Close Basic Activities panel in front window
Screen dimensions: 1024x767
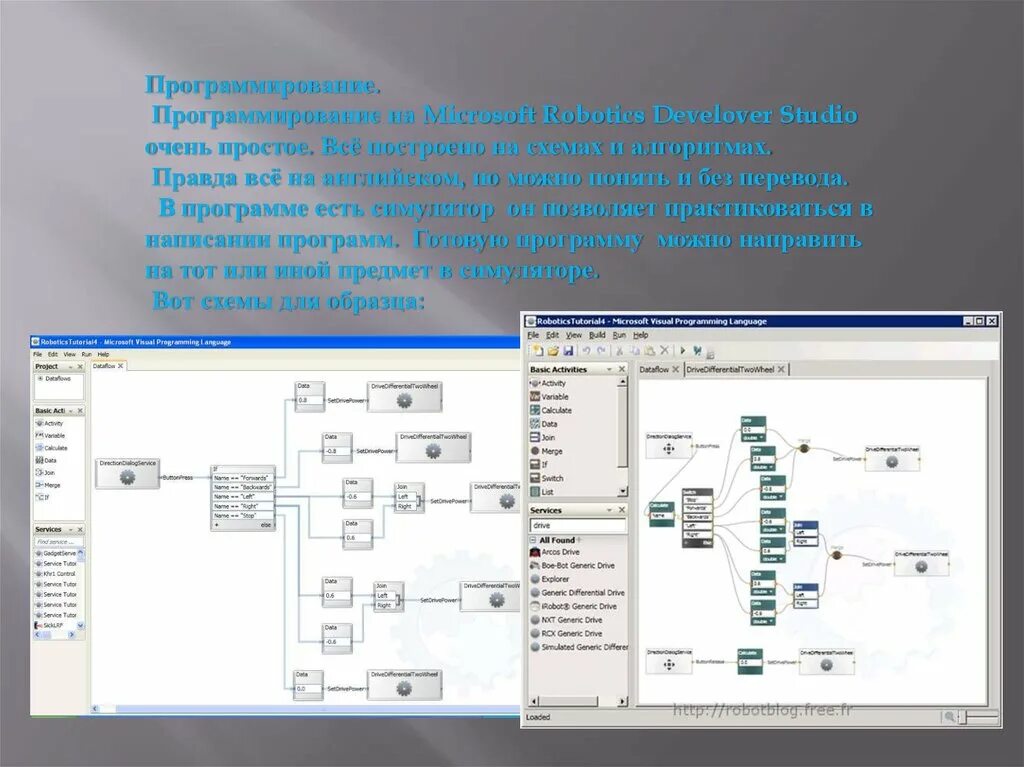coord(622,370)
